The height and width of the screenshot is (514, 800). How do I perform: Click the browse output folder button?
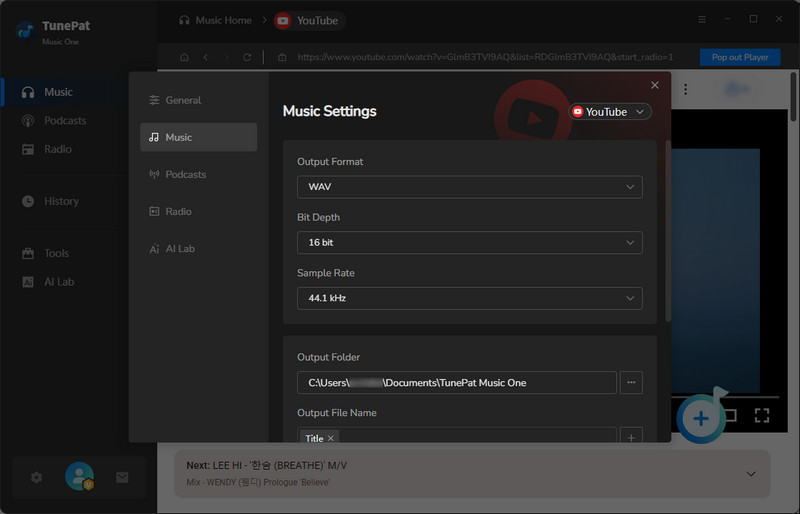click(631, 382)
